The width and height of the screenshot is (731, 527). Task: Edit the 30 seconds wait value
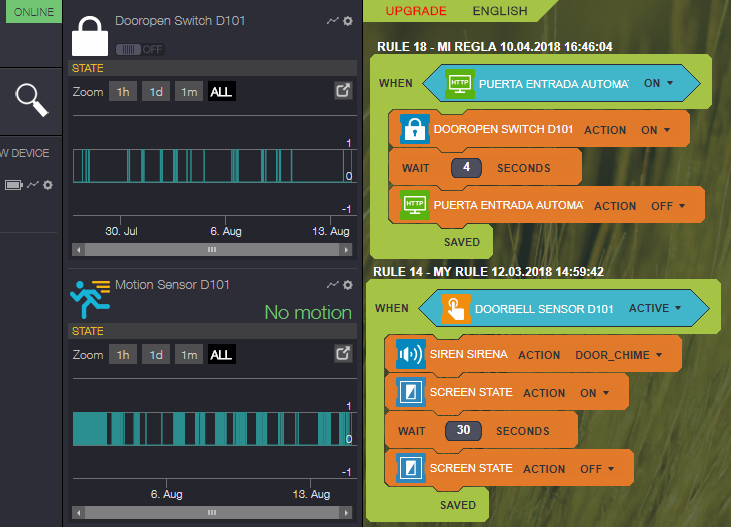click(x=464, y=431)
